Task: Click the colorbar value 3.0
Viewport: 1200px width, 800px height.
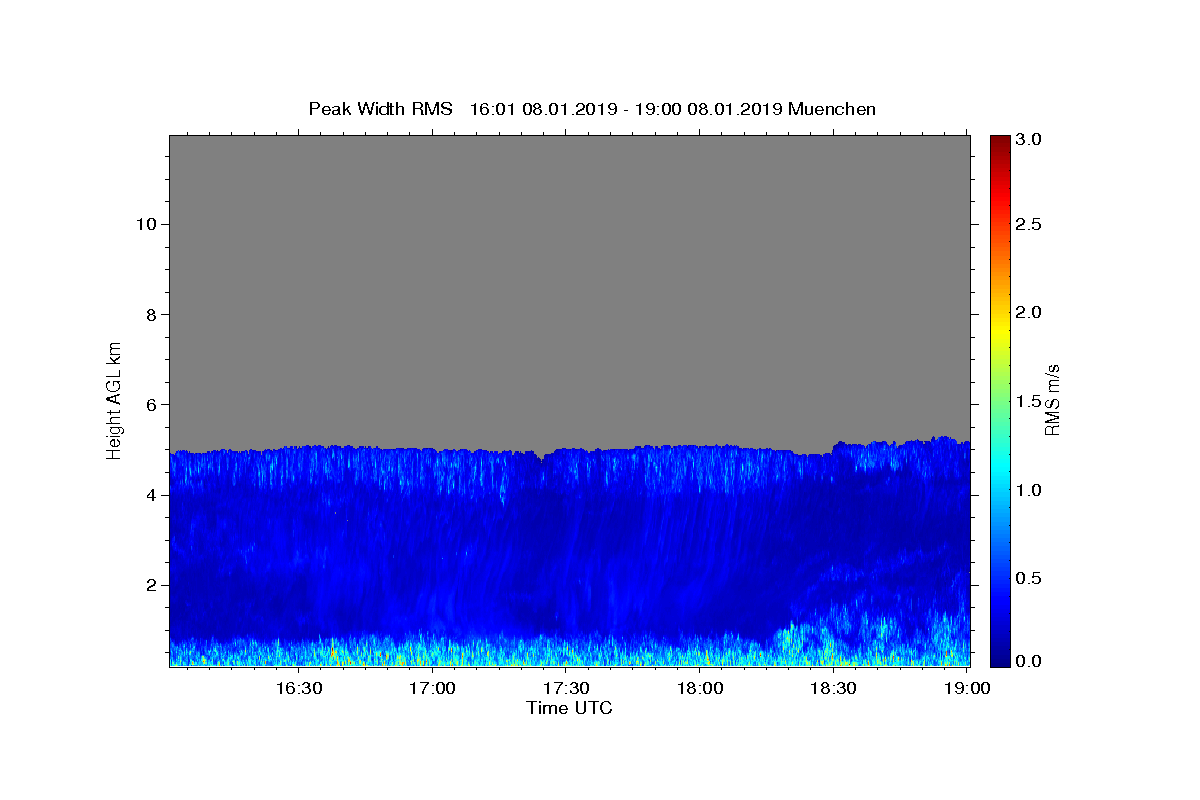Action: point(1028,140)
